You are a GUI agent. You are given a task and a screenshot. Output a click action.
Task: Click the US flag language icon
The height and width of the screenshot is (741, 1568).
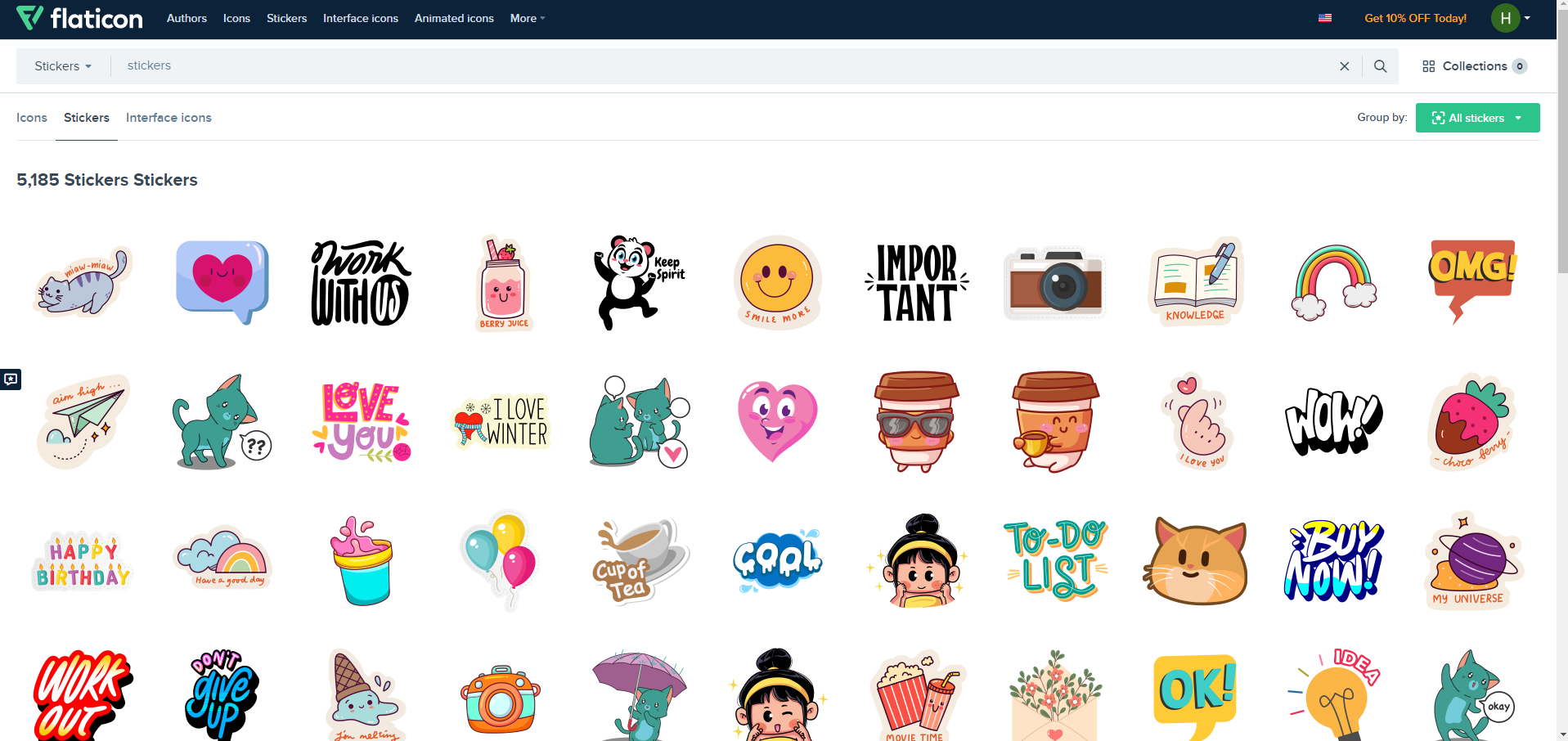tap(1325, 17)
